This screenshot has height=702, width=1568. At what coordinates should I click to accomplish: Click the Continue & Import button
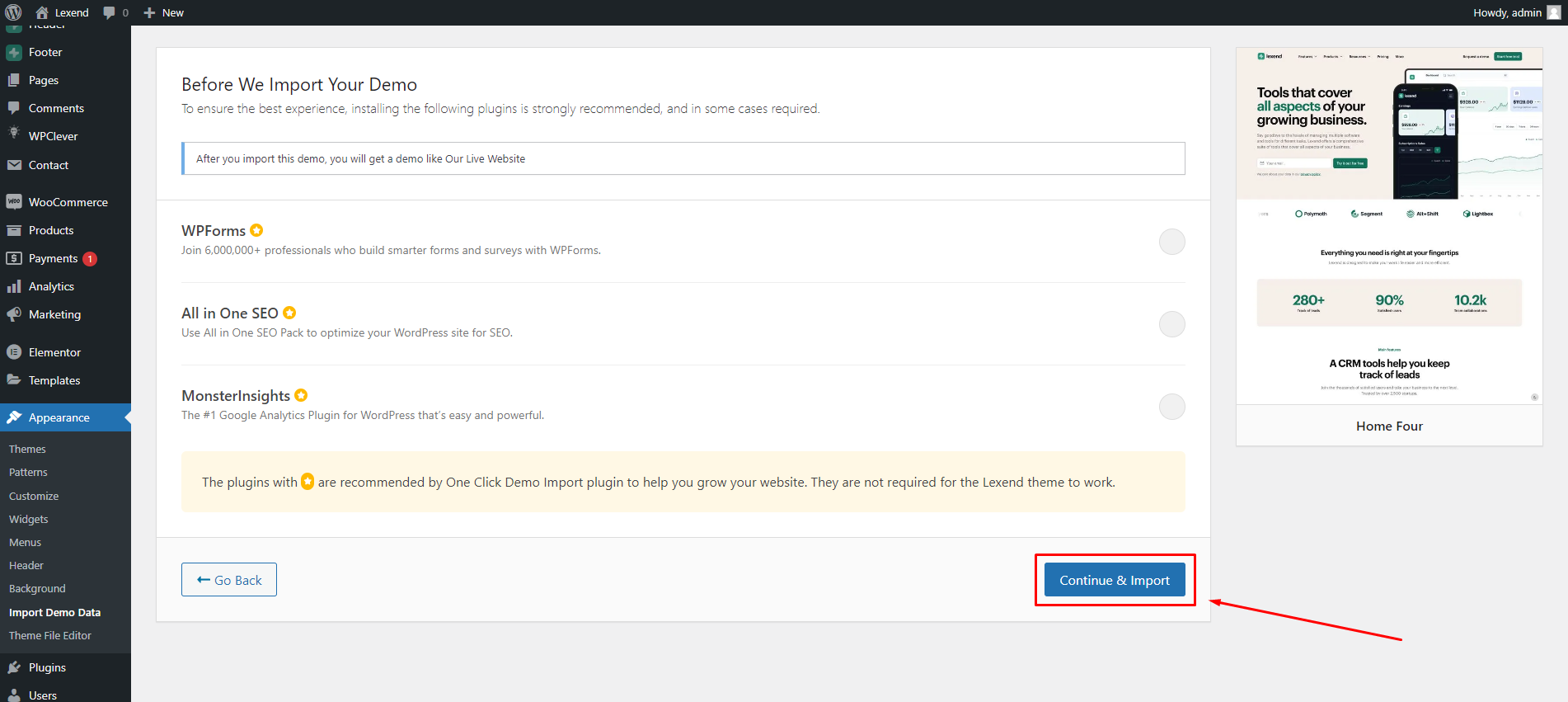pos(1115,580)
